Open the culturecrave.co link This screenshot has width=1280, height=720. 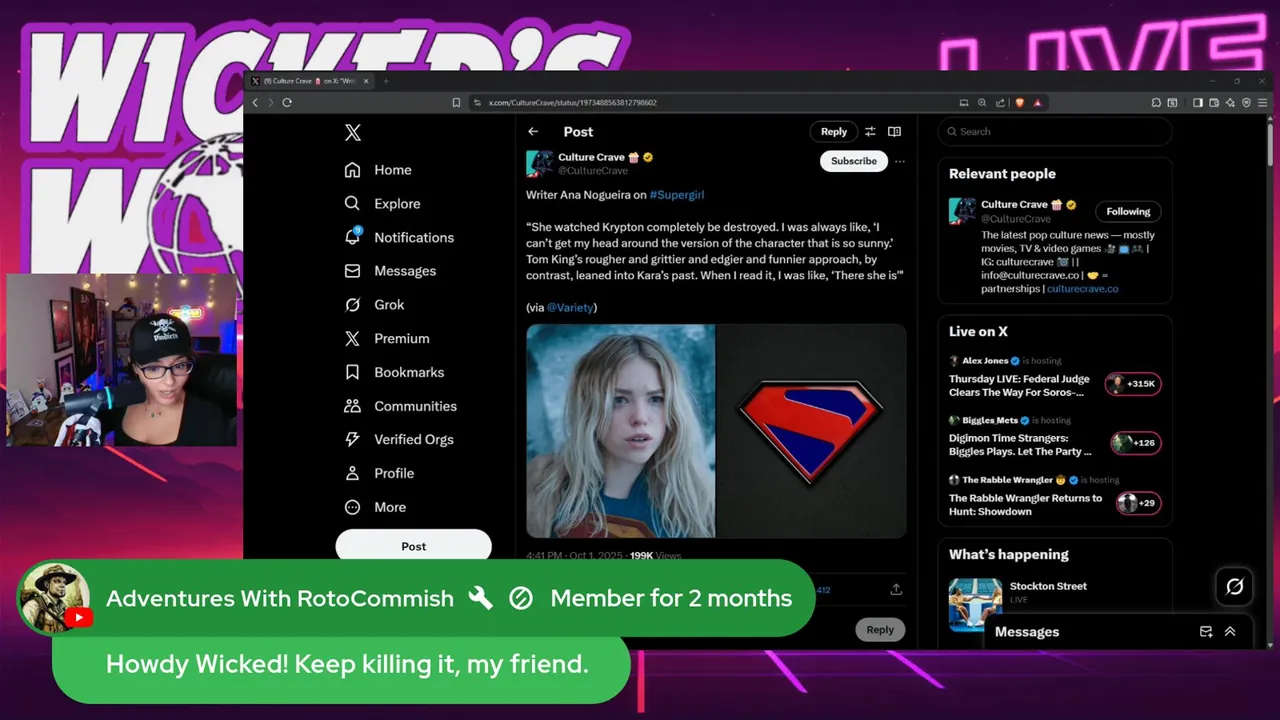coord(1083,289)
